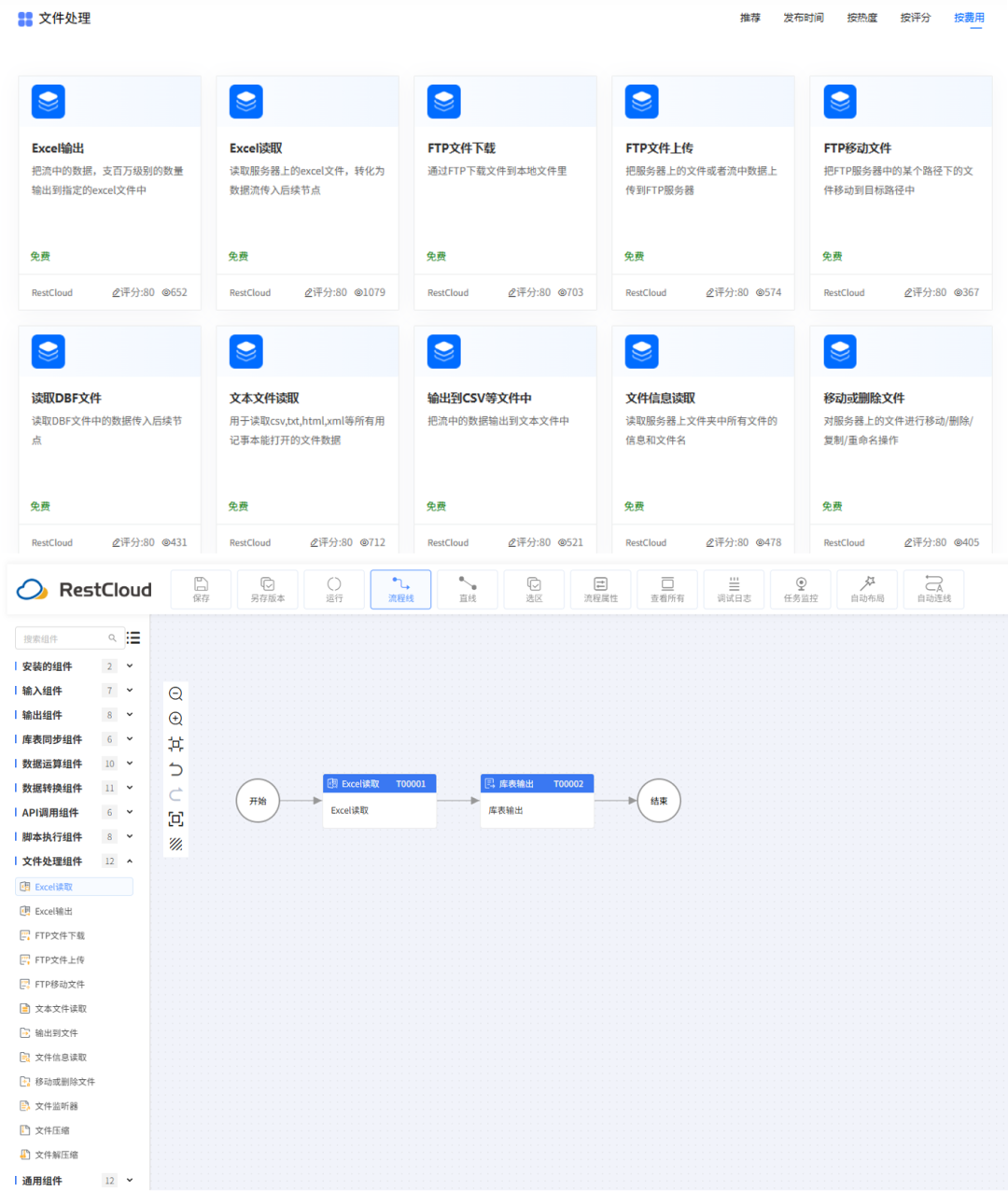
Task: Click the 保存 (save) toolbar icon
Action: pos(201,589)
